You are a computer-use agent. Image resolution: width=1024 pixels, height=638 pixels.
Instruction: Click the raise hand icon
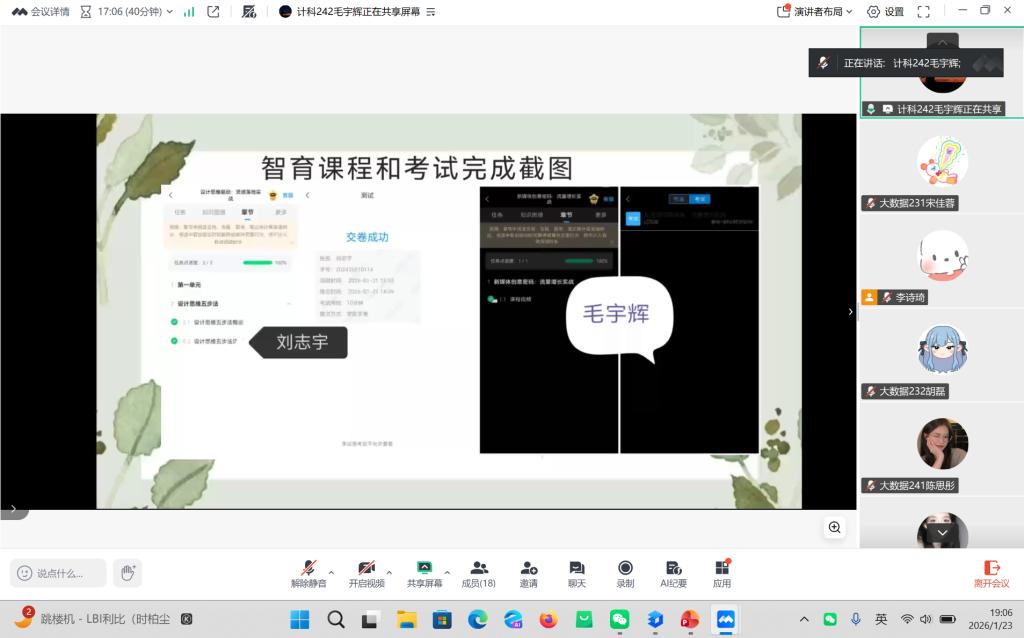[x=127, y=573]
